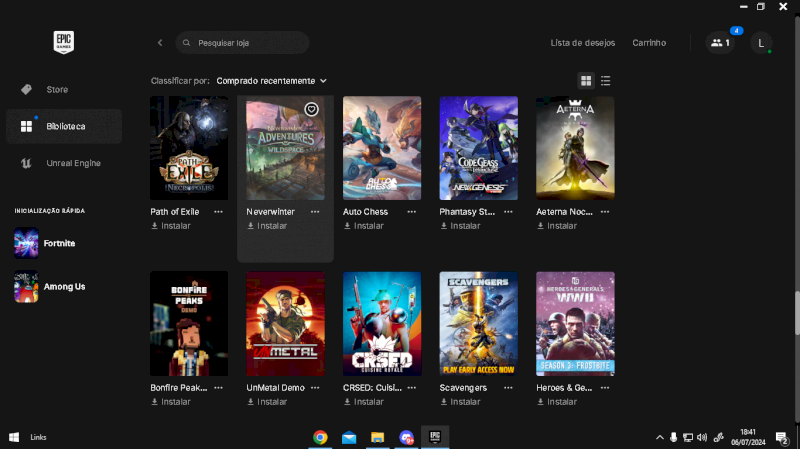
Task: Open Aeterna Noctis options menu
Action: (605, 212)
